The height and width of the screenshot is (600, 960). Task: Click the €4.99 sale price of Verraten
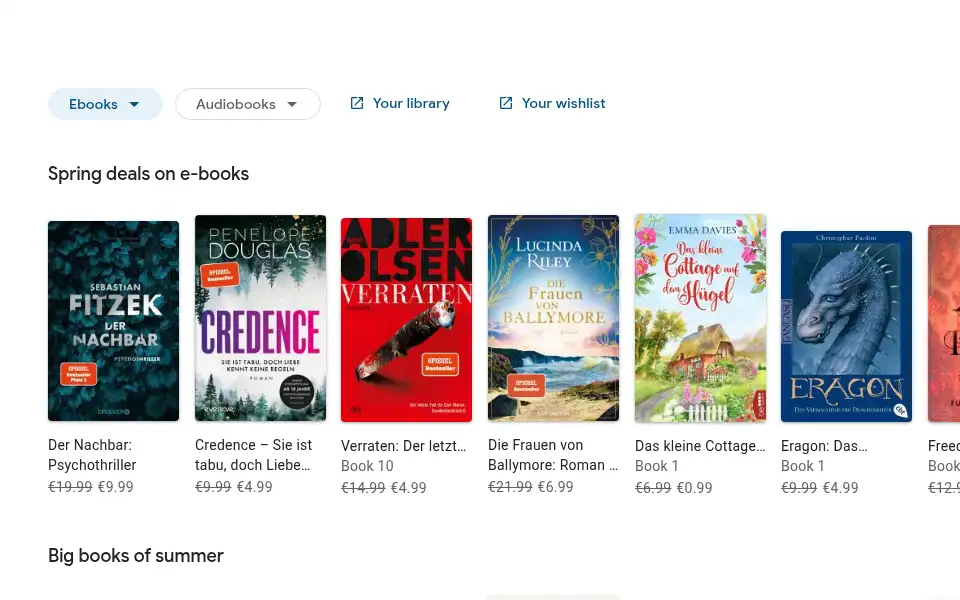coord(408,488)
